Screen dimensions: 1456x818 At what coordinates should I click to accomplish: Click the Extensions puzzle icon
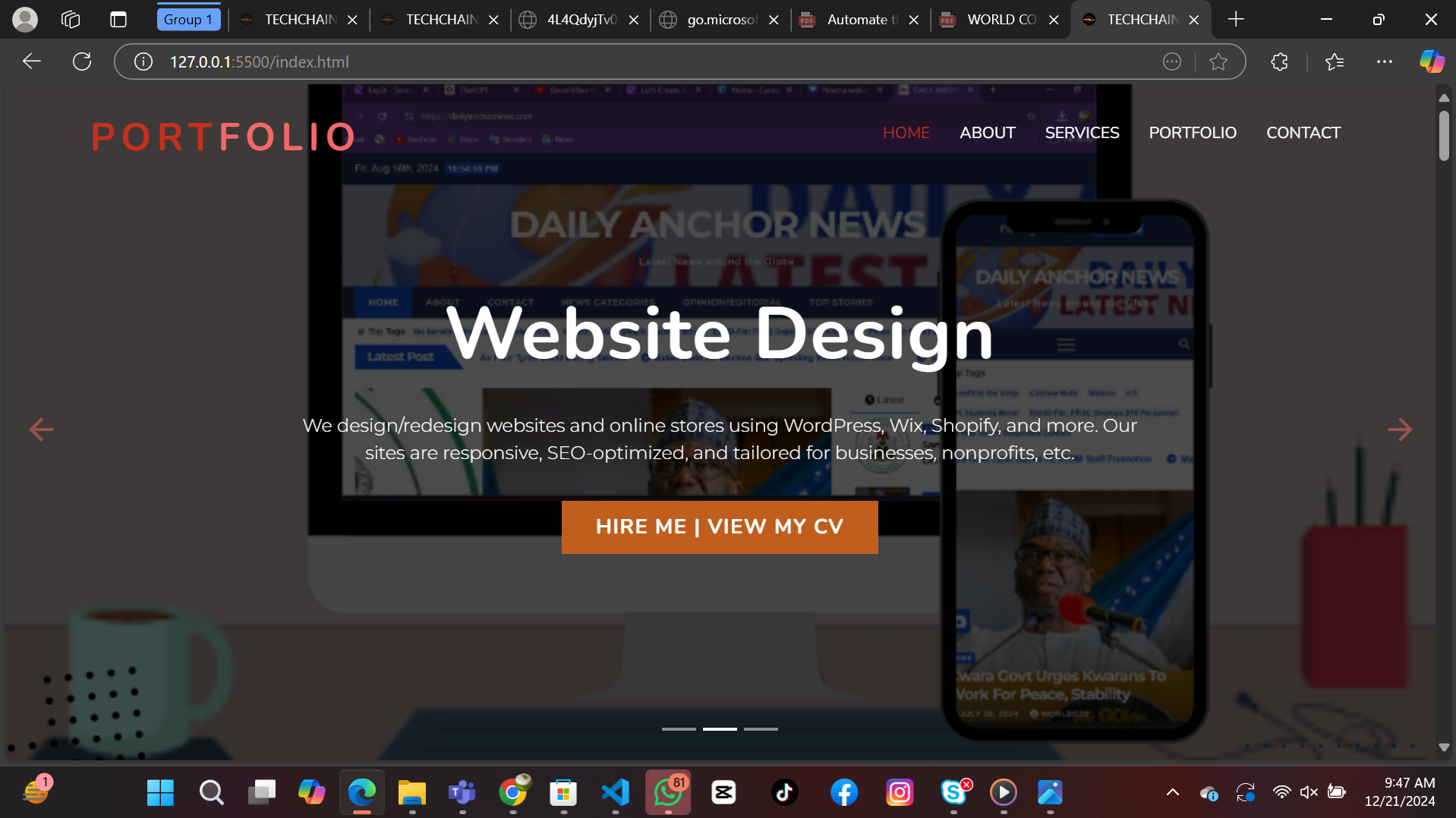1280,61
